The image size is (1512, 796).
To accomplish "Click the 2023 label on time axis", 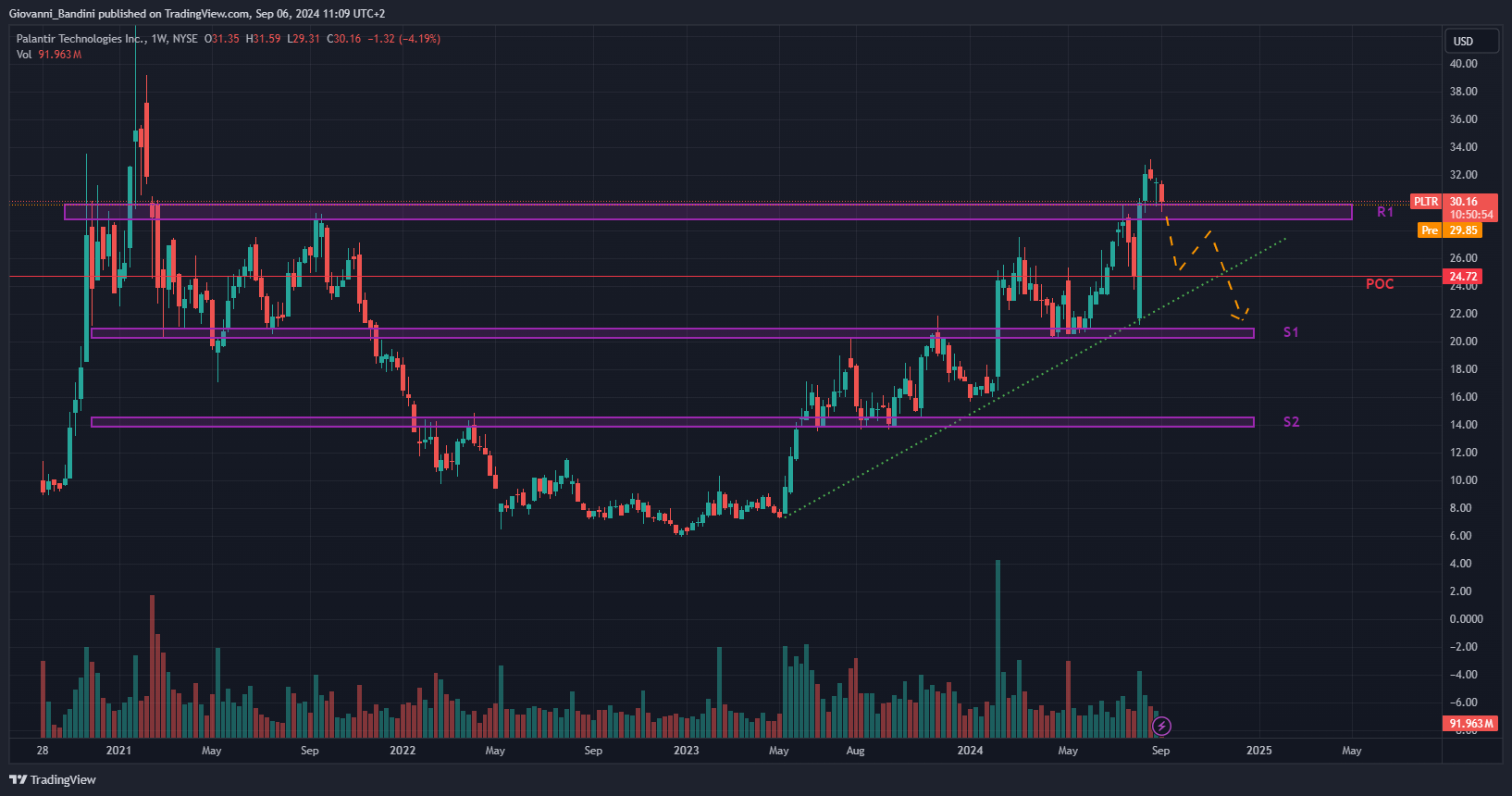I will tap(686, 751).
